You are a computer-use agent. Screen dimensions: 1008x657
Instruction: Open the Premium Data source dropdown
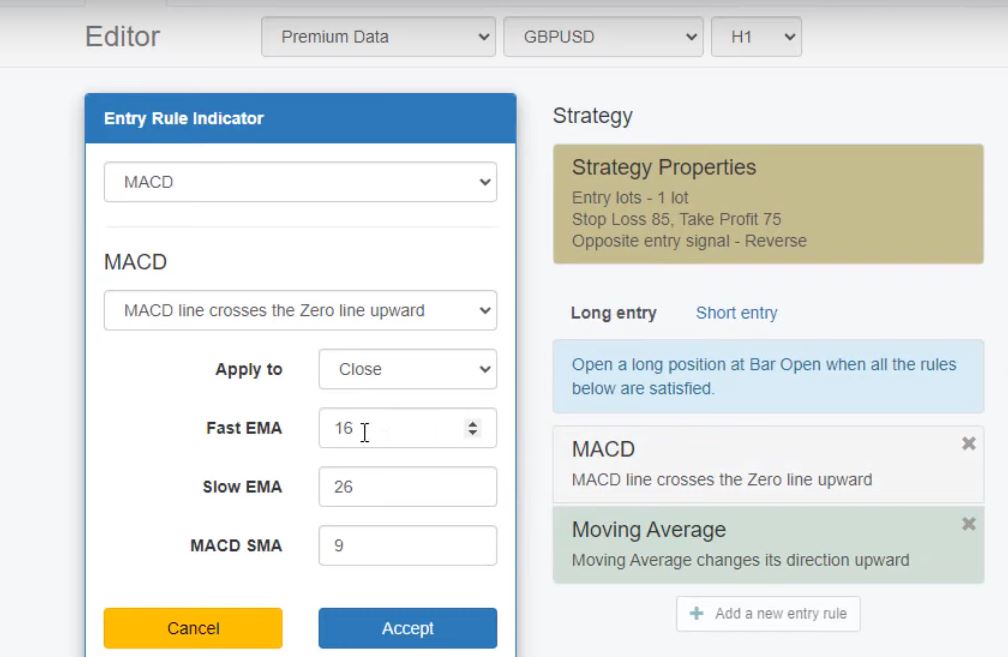pyautogui.click(x=378, y=37)
